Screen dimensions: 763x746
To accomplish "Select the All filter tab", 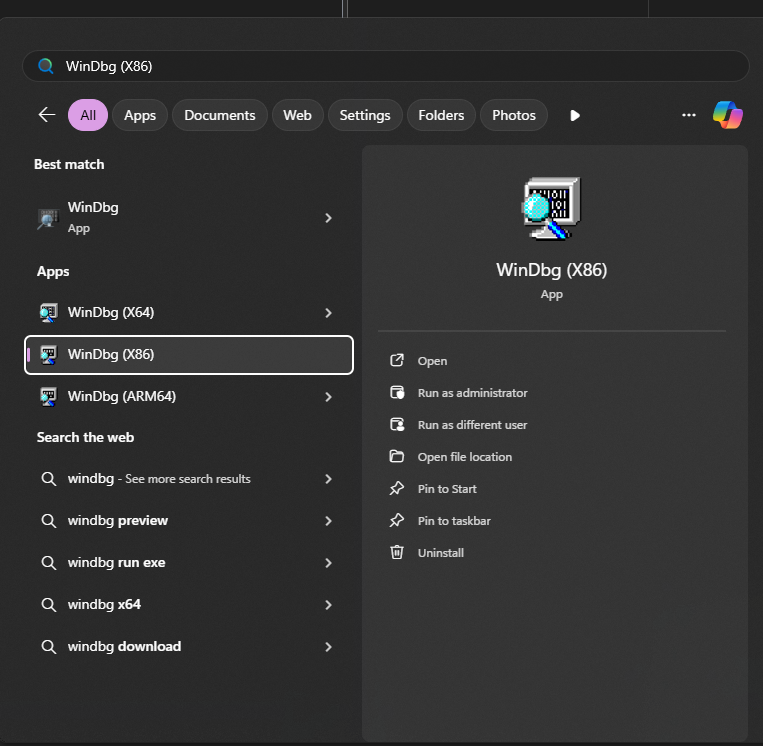I will (x=88, y=115).
